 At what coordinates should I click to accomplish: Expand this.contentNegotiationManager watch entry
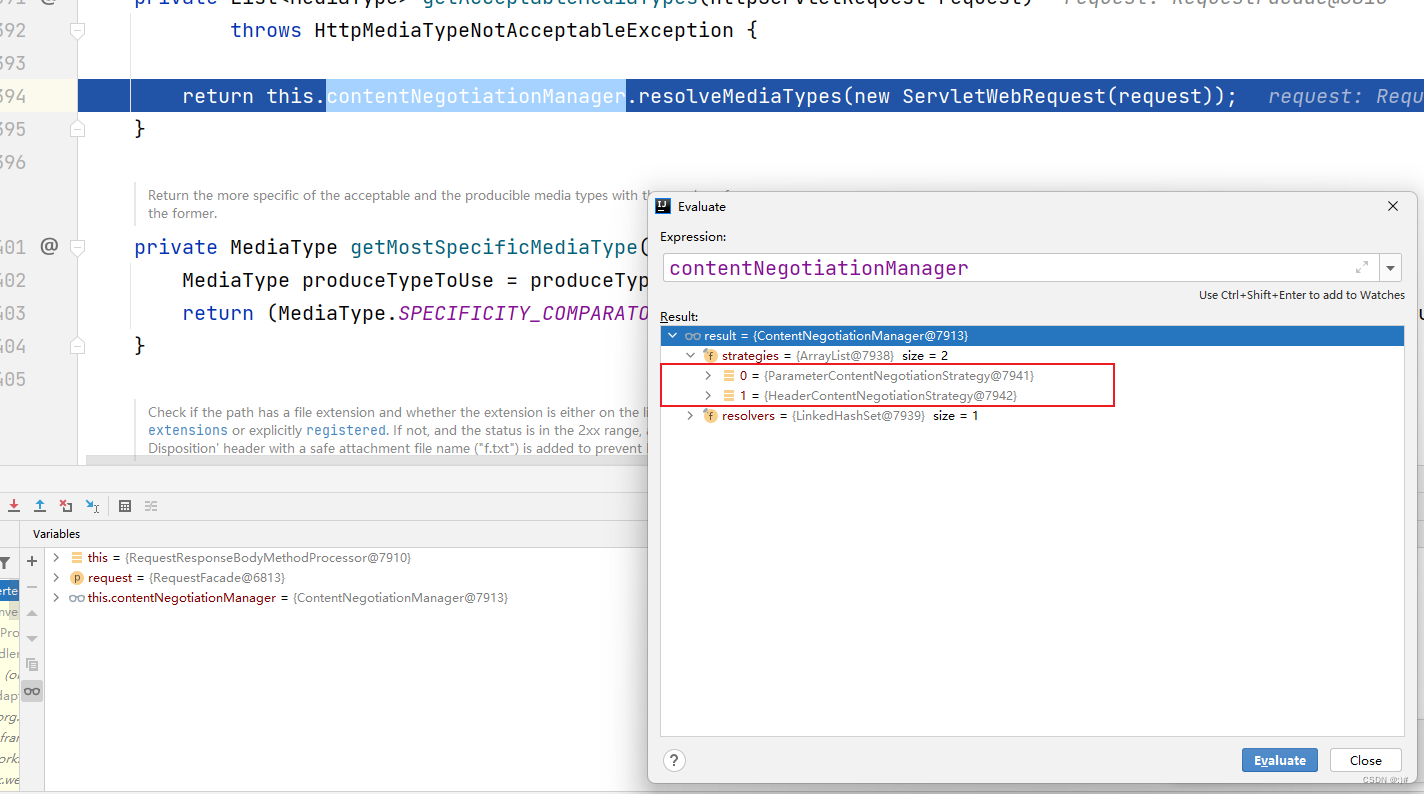click(x=57, y=598)
